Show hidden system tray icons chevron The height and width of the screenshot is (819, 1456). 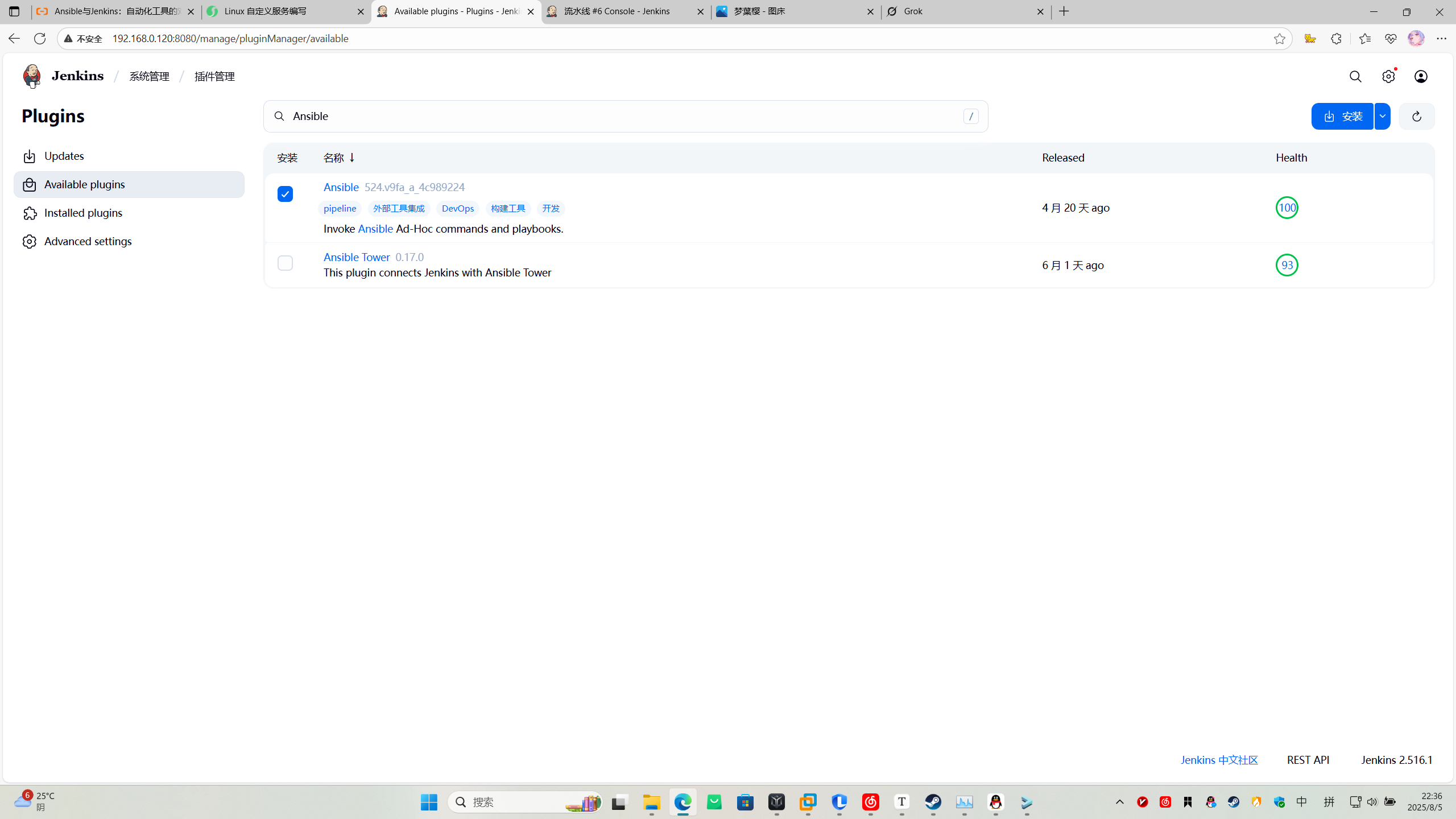1119,802
